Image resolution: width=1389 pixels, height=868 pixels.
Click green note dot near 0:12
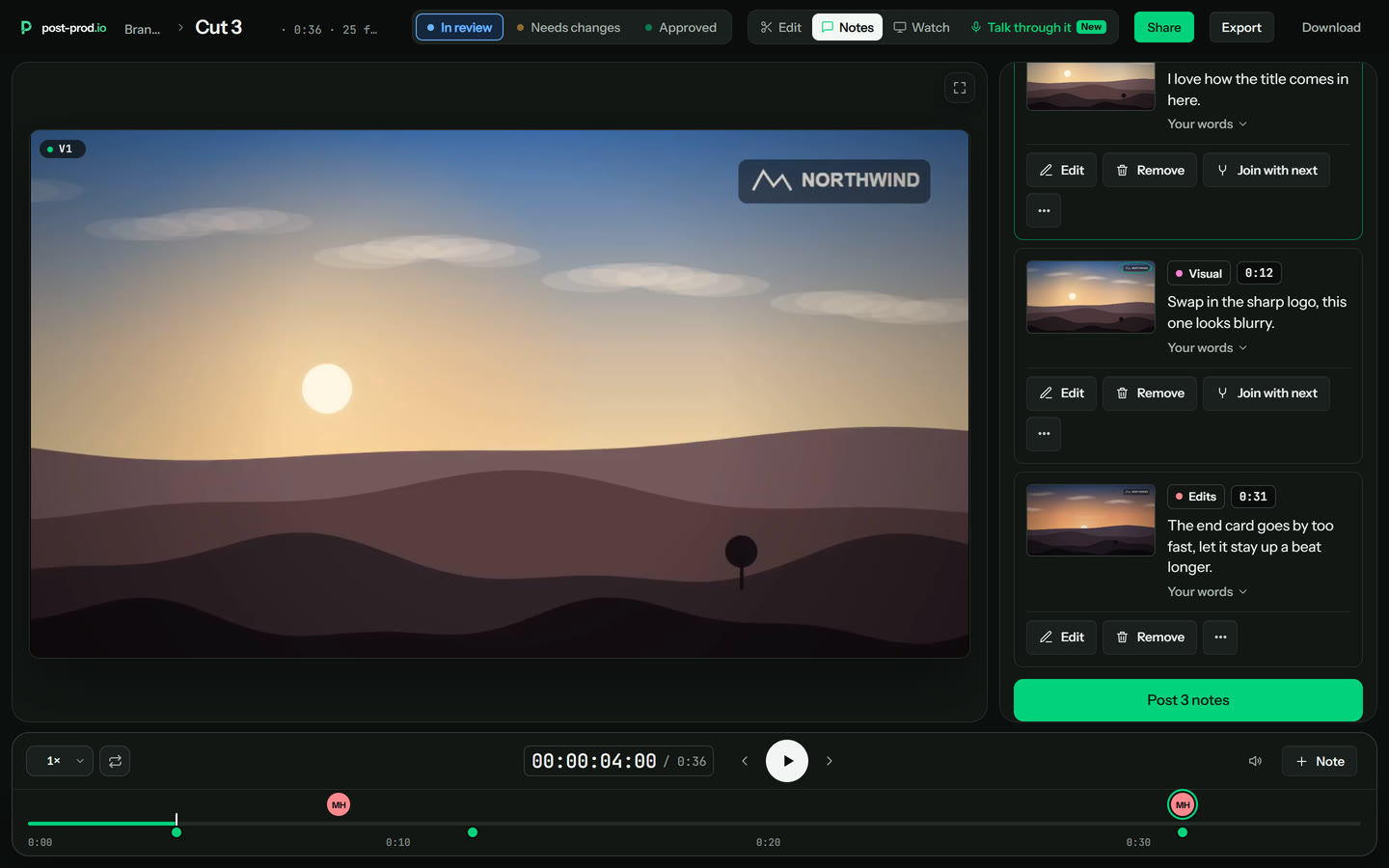(x=473, y=832)
